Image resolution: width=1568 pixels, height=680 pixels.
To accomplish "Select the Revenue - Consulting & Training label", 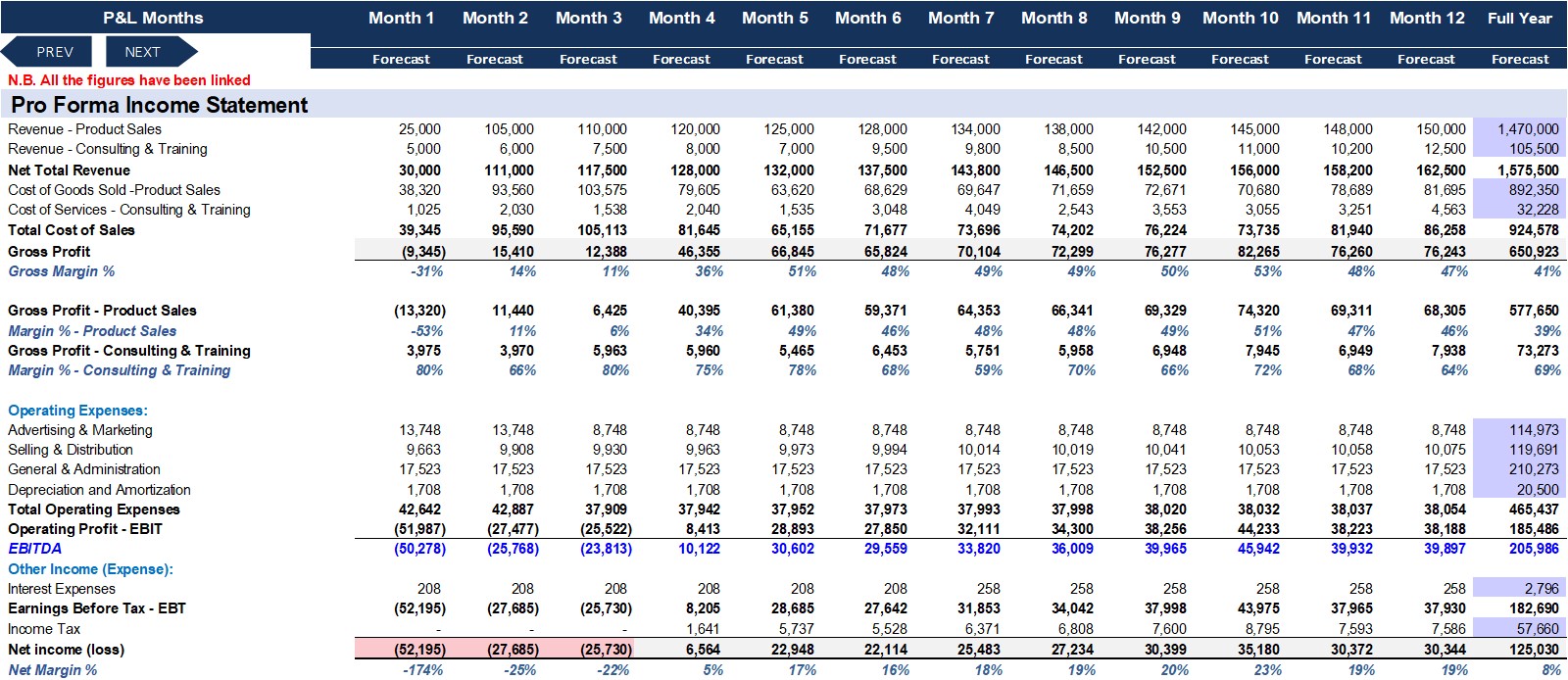I will click(x=108, y=149).
